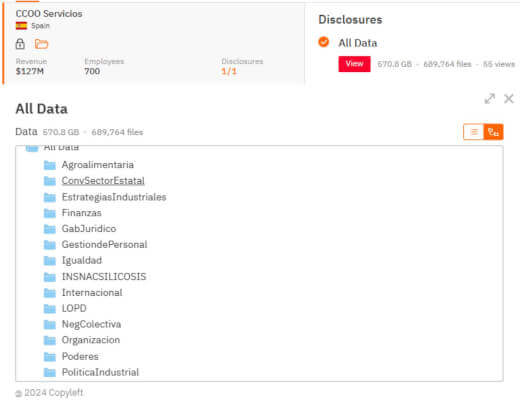The width and height of the screenshot is (520, 414).
Task: Switch to list view icon
Action: point(474,132)
